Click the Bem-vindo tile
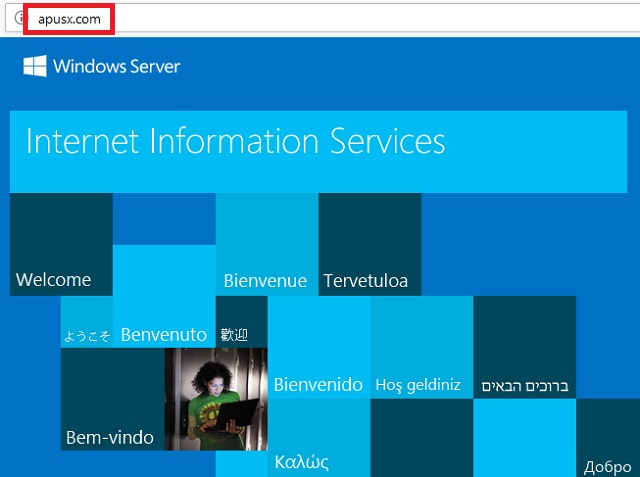The height and width of the screenshot is (477, 640). point(113,399)
